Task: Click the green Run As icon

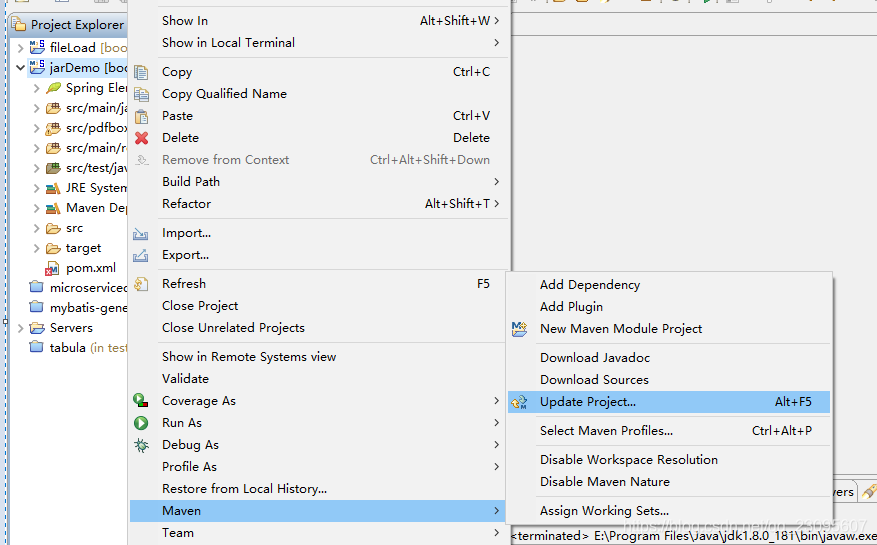Action: pos(141,423)
